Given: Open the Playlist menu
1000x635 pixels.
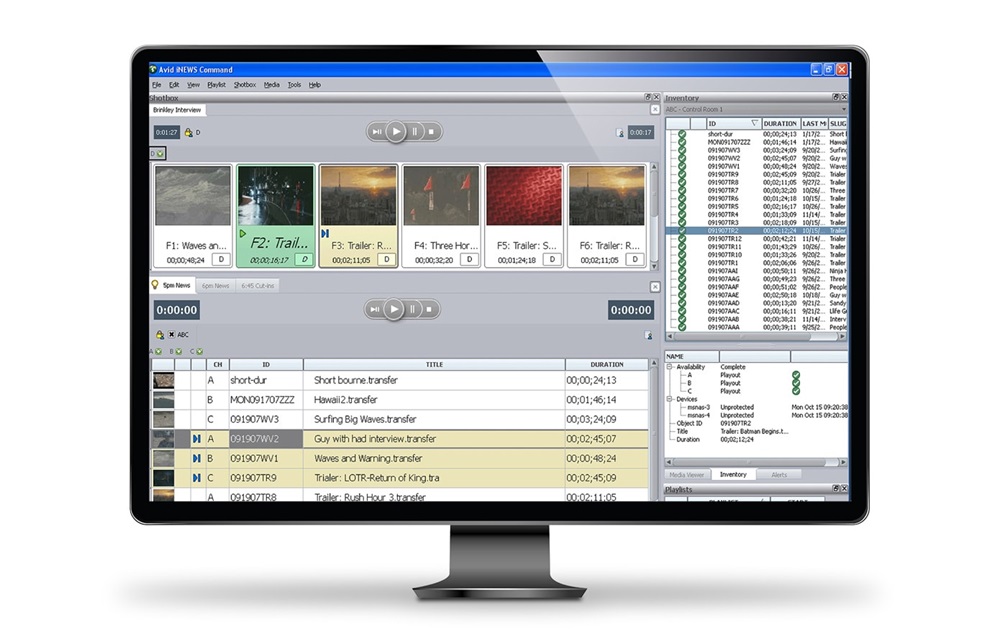Looking at the screenshot, I should pyautogui.click(x=216, y=85).
